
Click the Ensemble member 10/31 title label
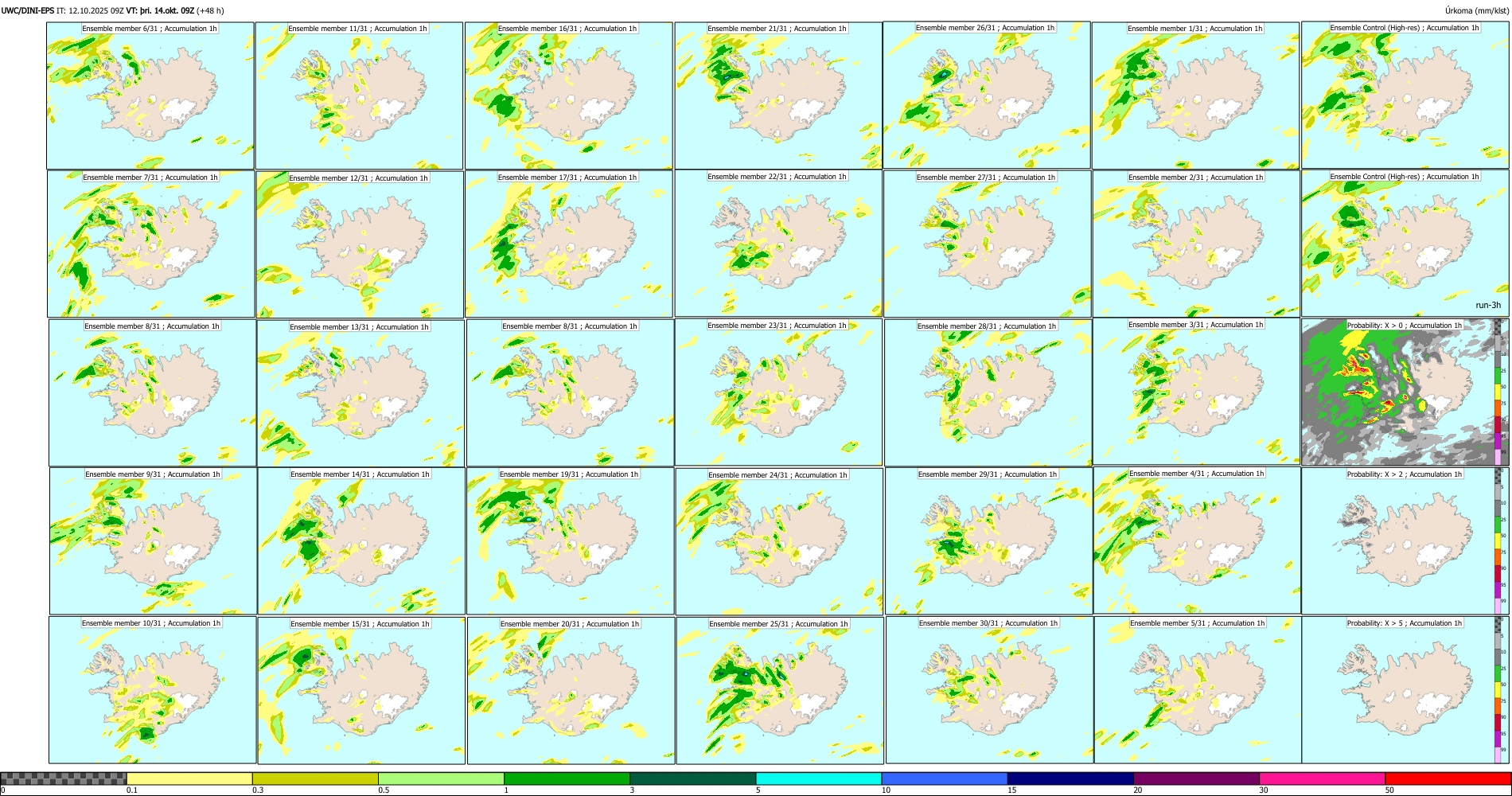151,623
